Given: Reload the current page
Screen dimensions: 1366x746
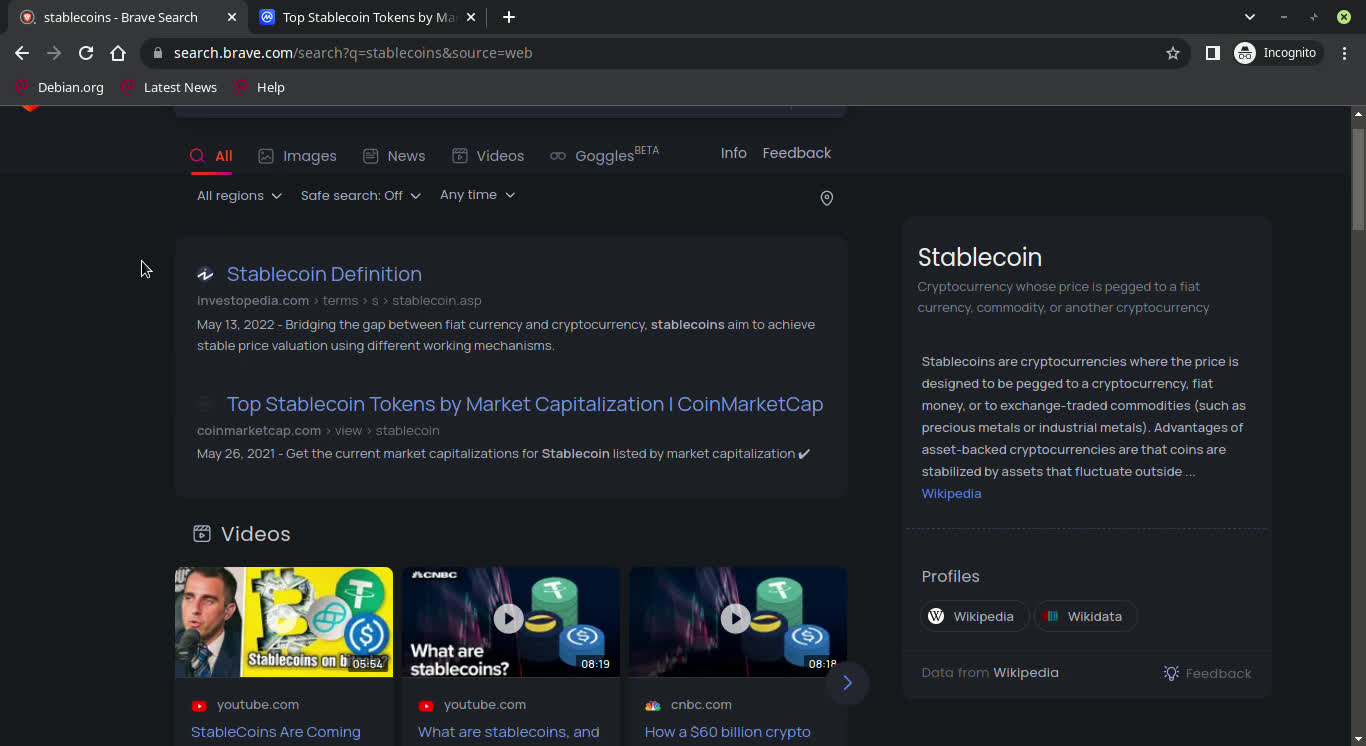Looking at the screenshot, I should [86, 53].
